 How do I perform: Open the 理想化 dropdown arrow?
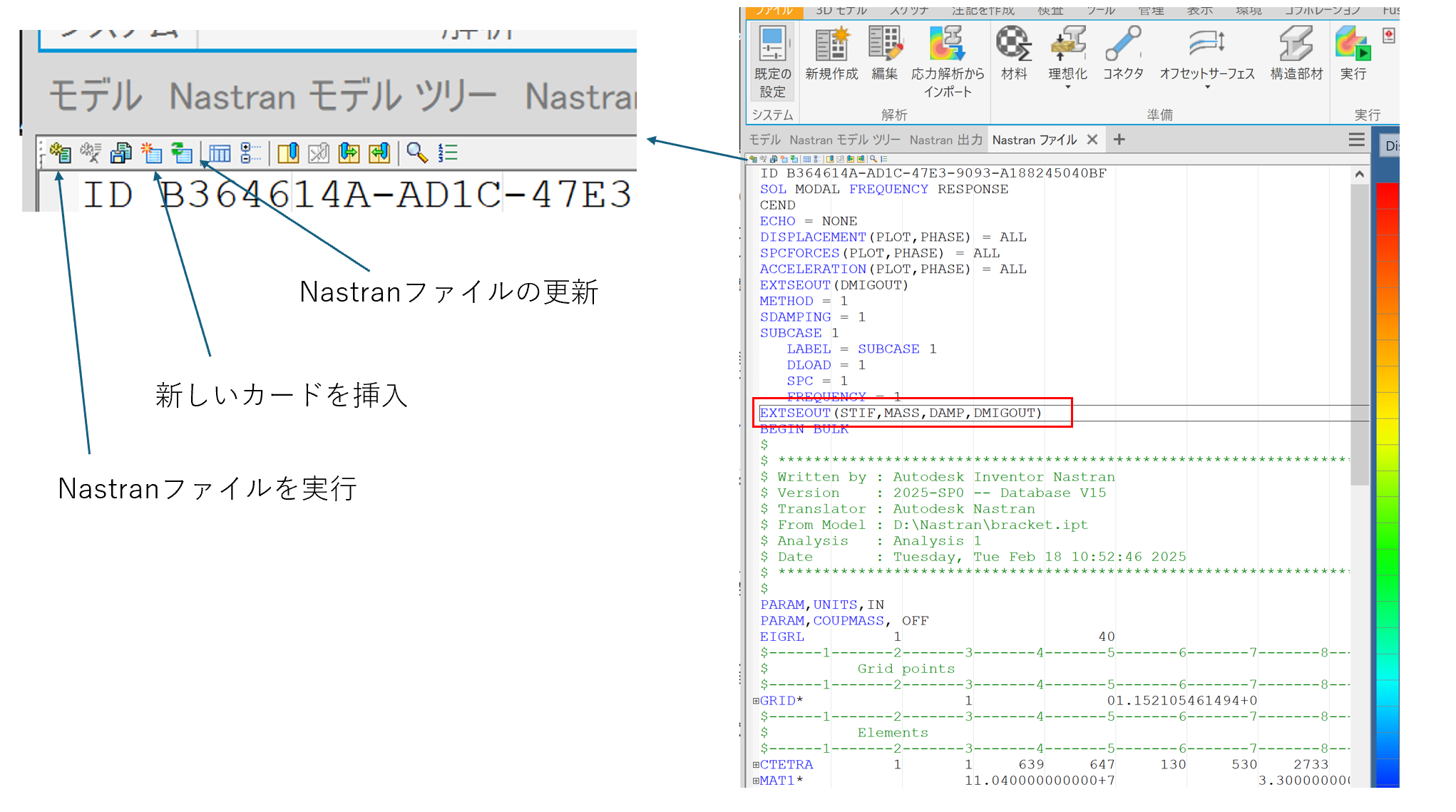[1068, 88]
